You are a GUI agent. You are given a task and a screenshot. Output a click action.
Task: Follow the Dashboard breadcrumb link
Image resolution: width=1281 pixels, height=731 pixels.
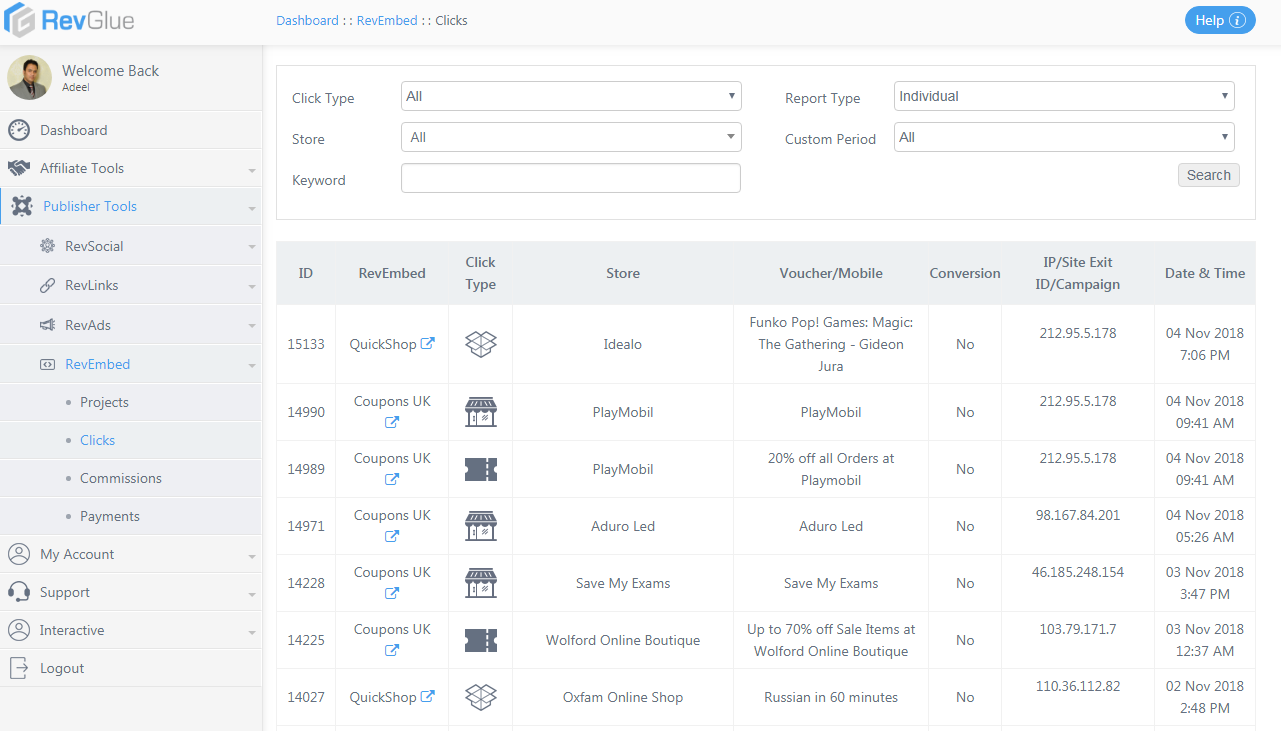pyautogui.click(x=307, y=20)
